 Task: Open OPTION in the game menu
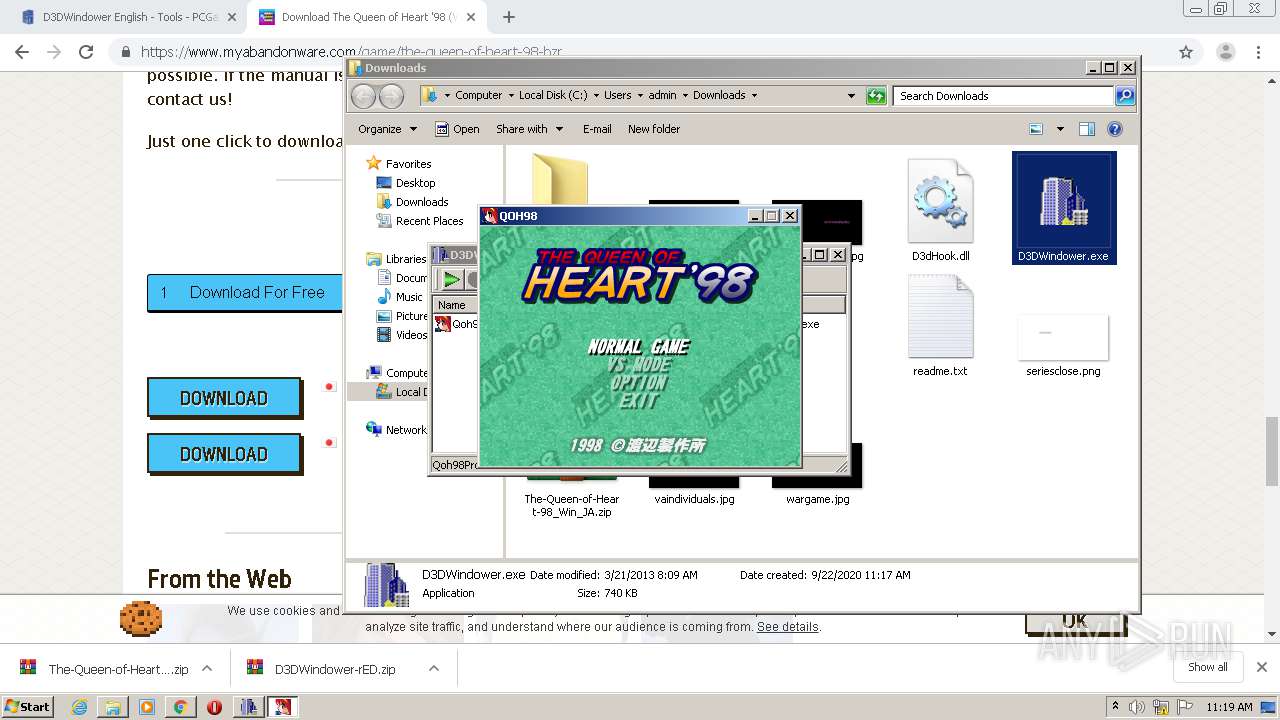(x=638, y=383)
